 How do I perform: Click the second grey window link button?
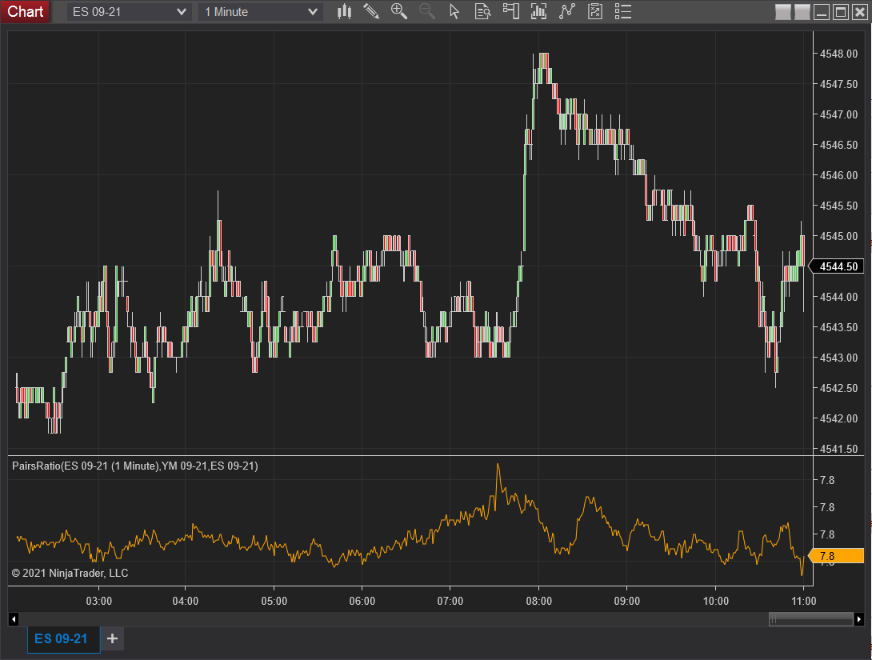[802, 12]
